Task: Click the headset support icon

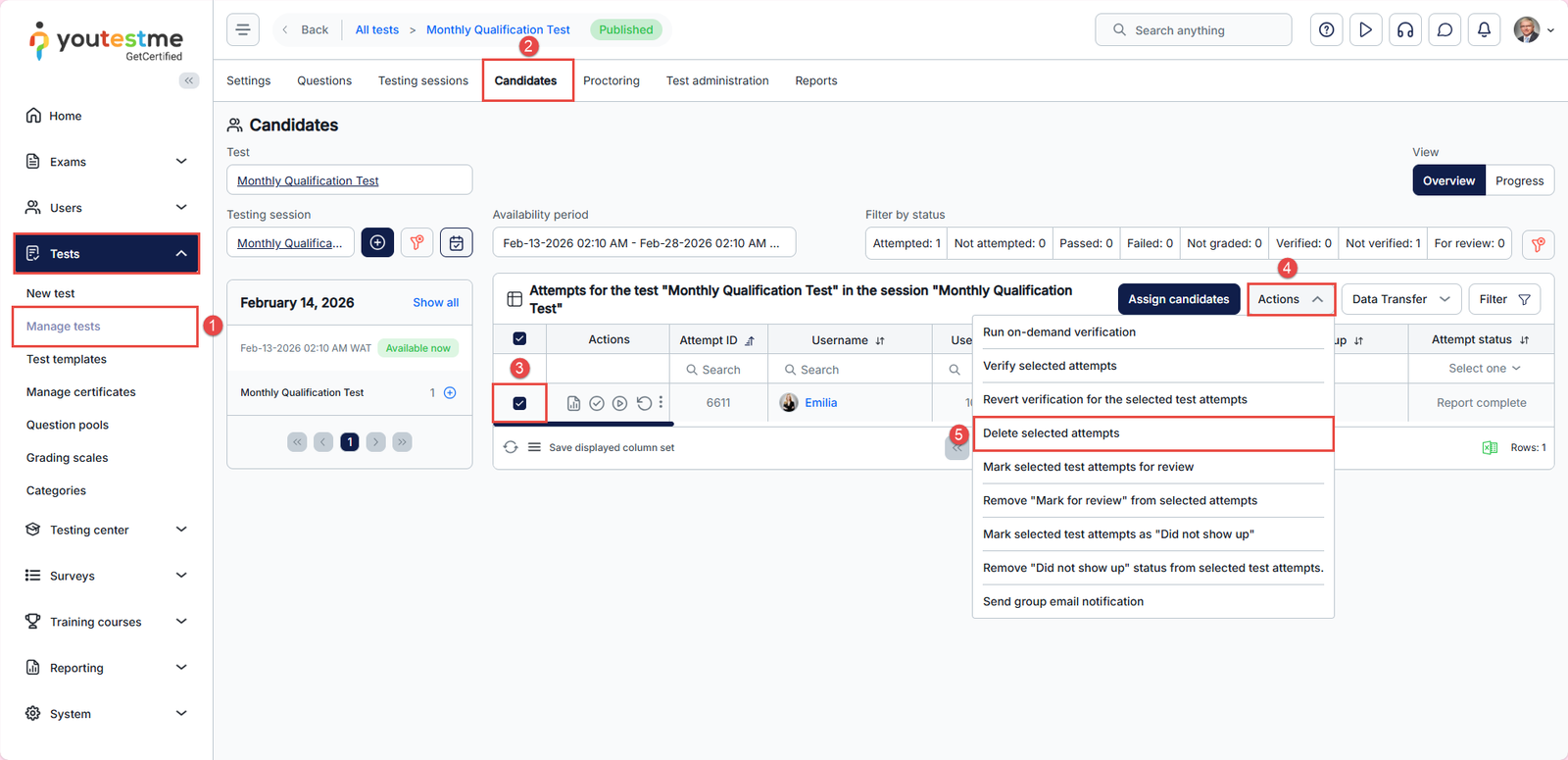Action: [x=1405, y=30]
